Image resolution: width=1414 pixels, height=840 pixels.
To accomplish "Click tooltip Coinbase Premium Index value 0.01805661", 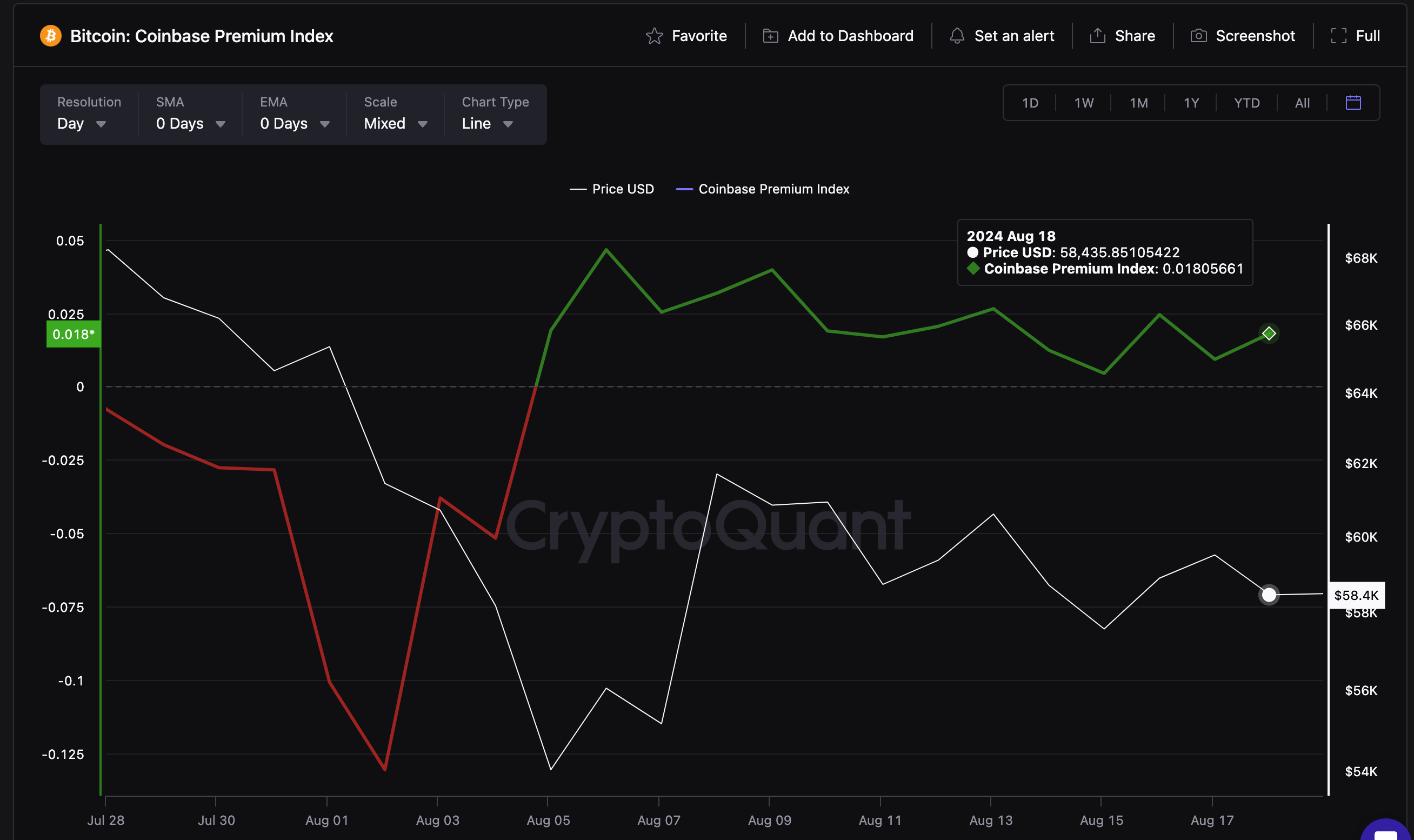I will 1202,268.
